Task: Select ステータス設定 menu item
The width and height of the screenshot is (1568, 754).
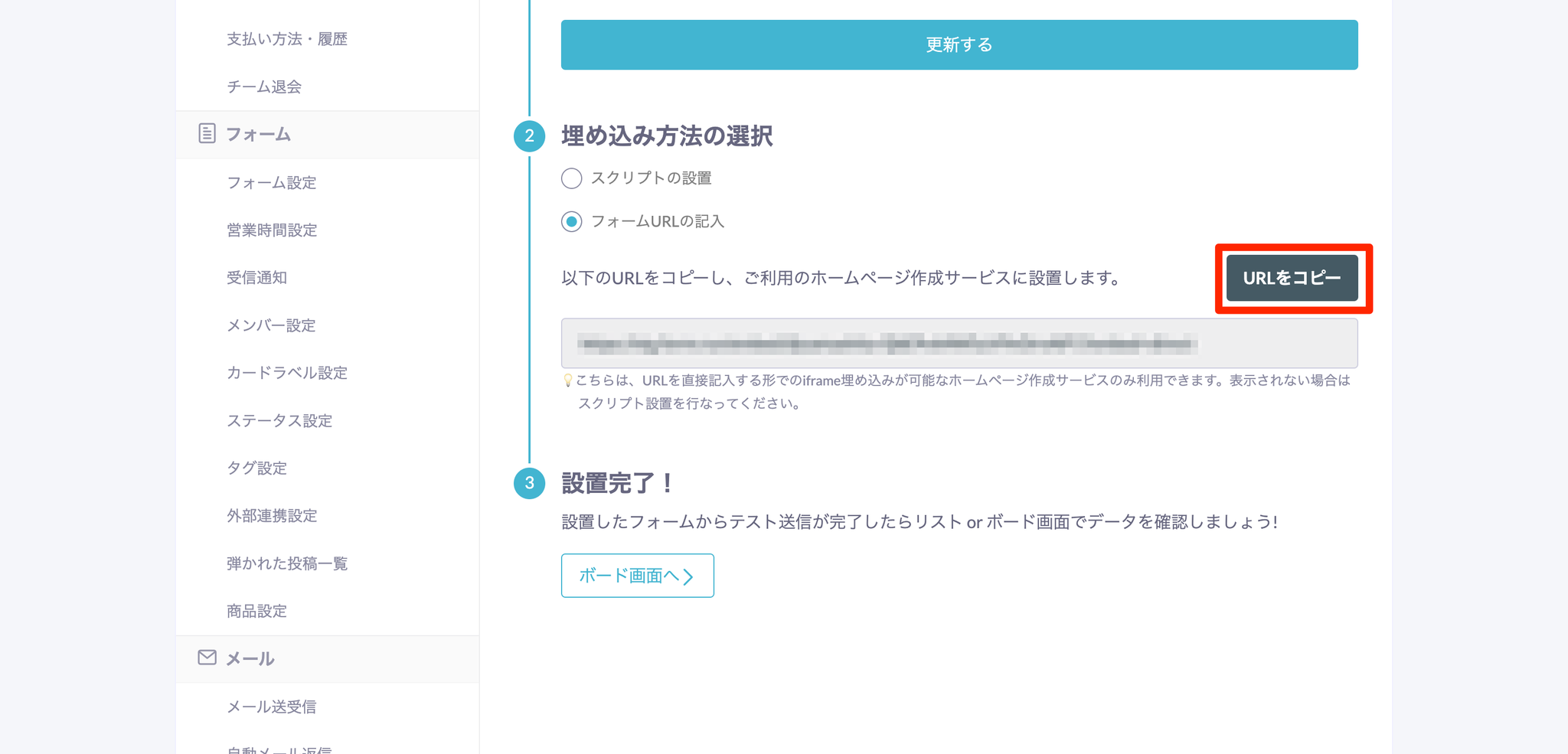Action: 279,421
